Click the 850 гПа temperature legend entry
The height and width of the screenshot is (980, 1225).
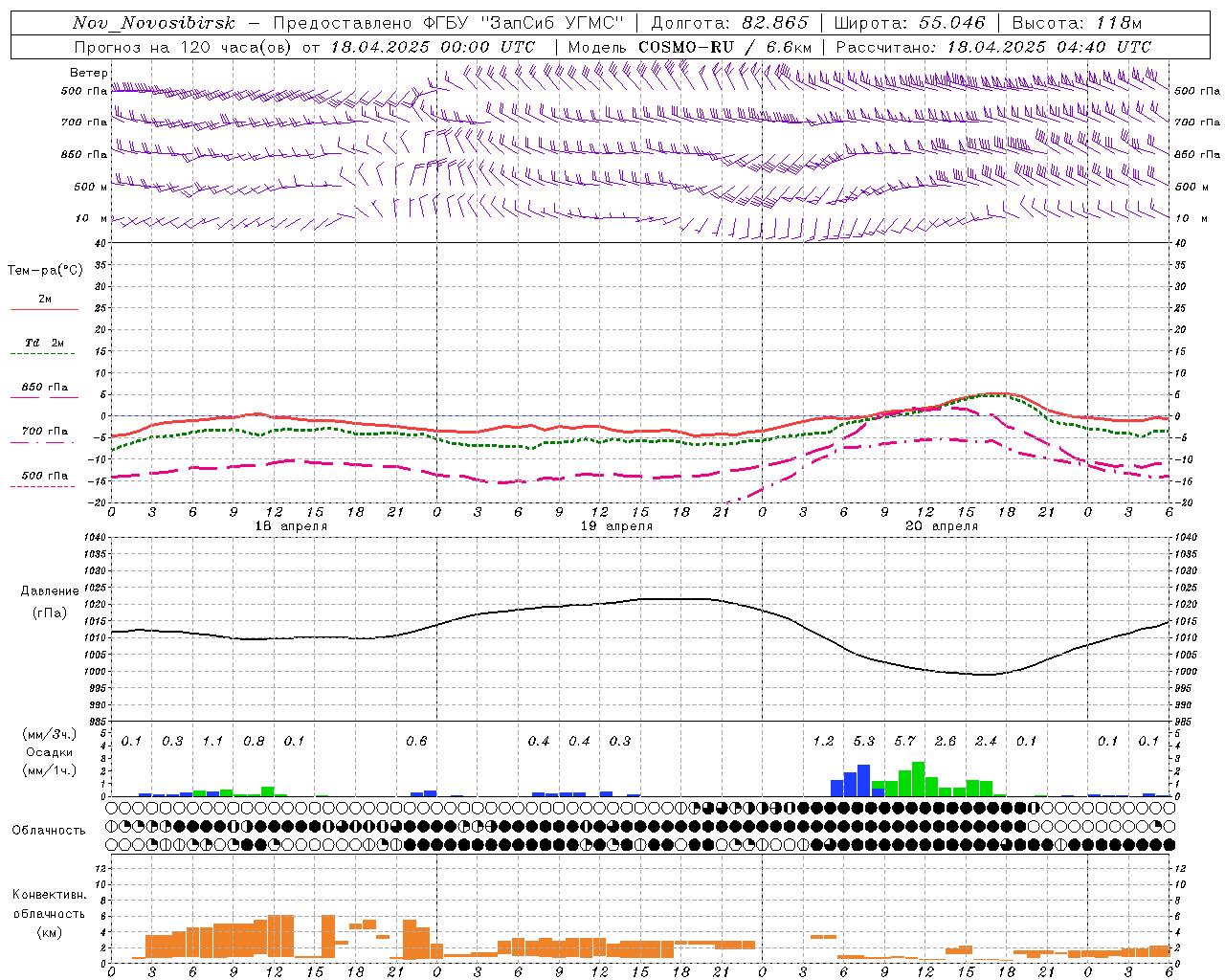pyautogui.click(x=45, y=387)
